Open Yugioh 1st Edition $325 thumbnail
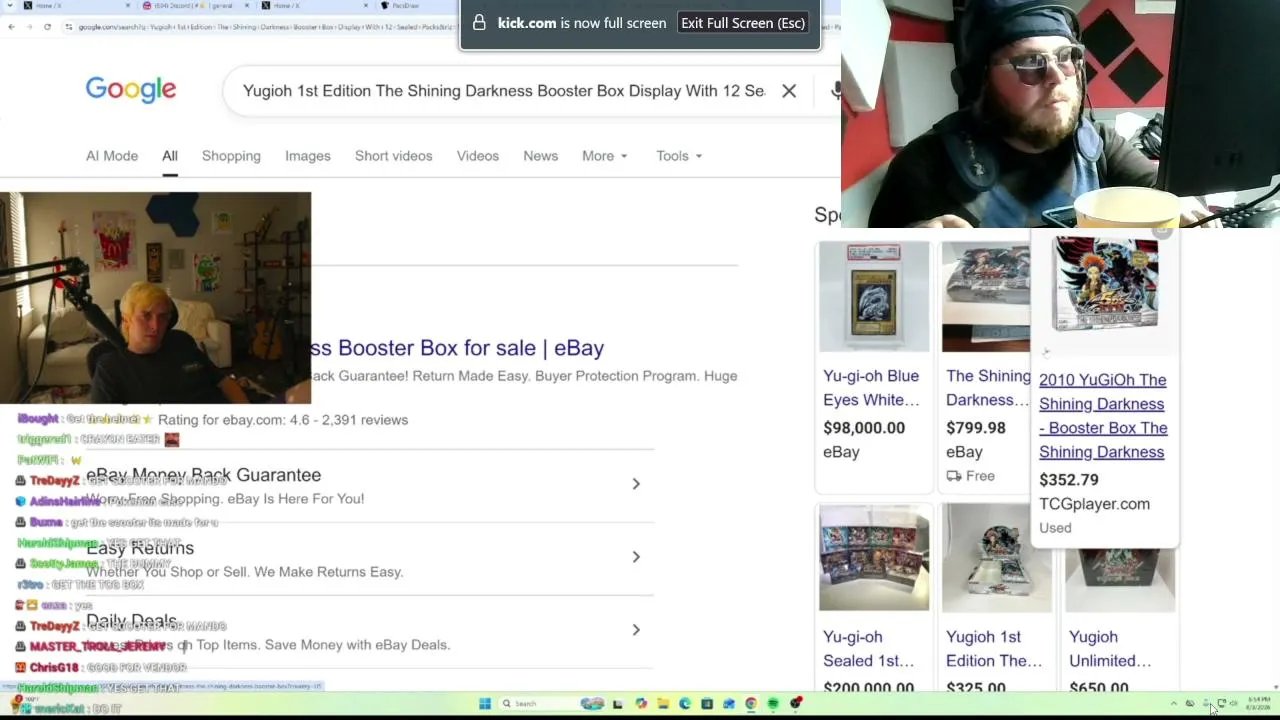 [x=997, y=557]
